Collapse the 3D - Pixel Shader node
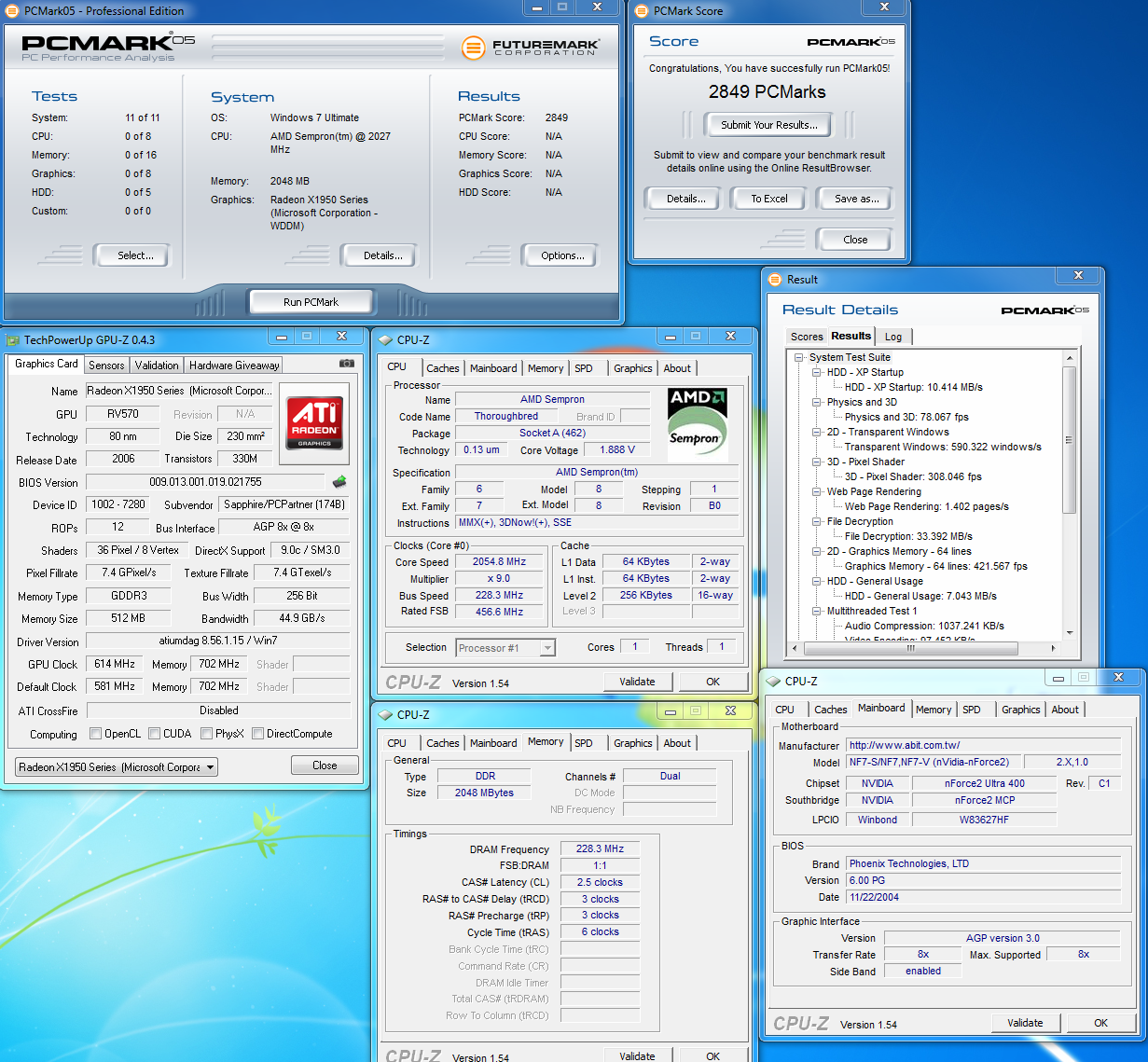1148x1062 pixels. pyautogui.click(x=817, y=462)
